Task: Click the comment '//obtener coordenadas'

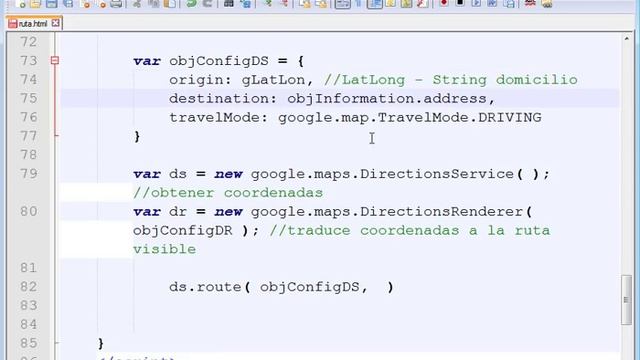Action: click(228, 193)
